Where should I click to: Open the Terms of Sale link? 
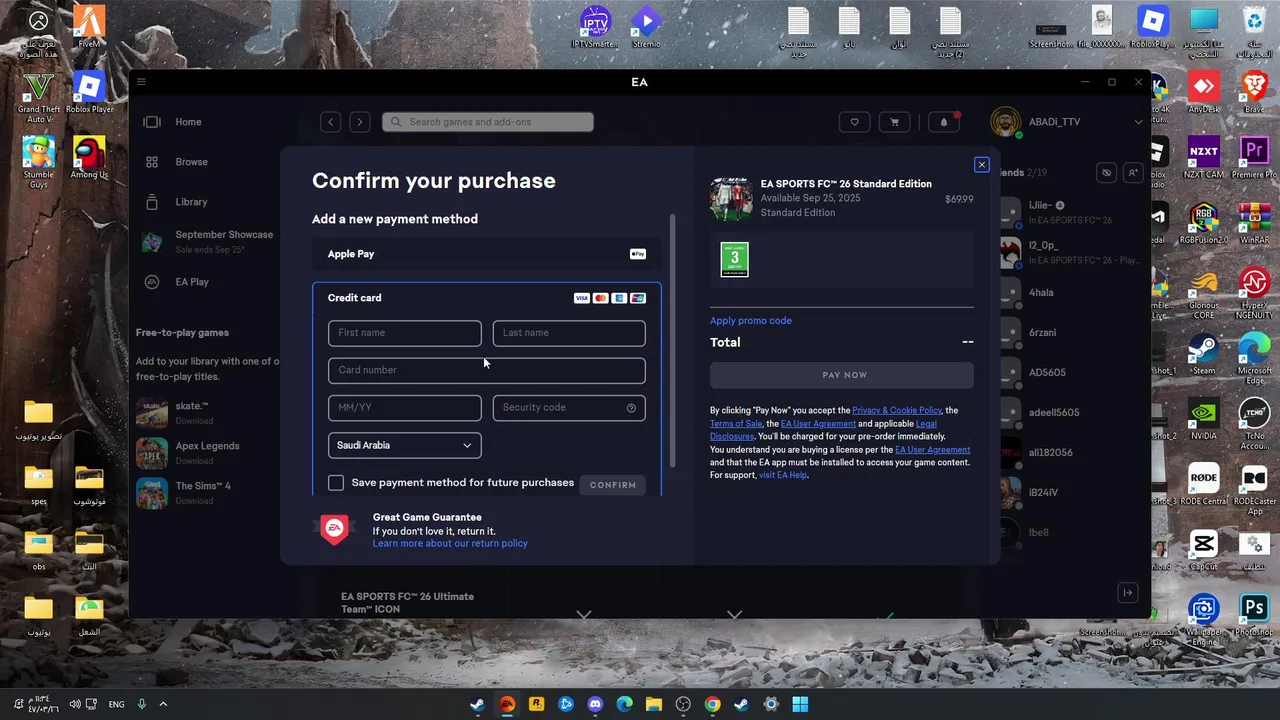click(736, 424)
